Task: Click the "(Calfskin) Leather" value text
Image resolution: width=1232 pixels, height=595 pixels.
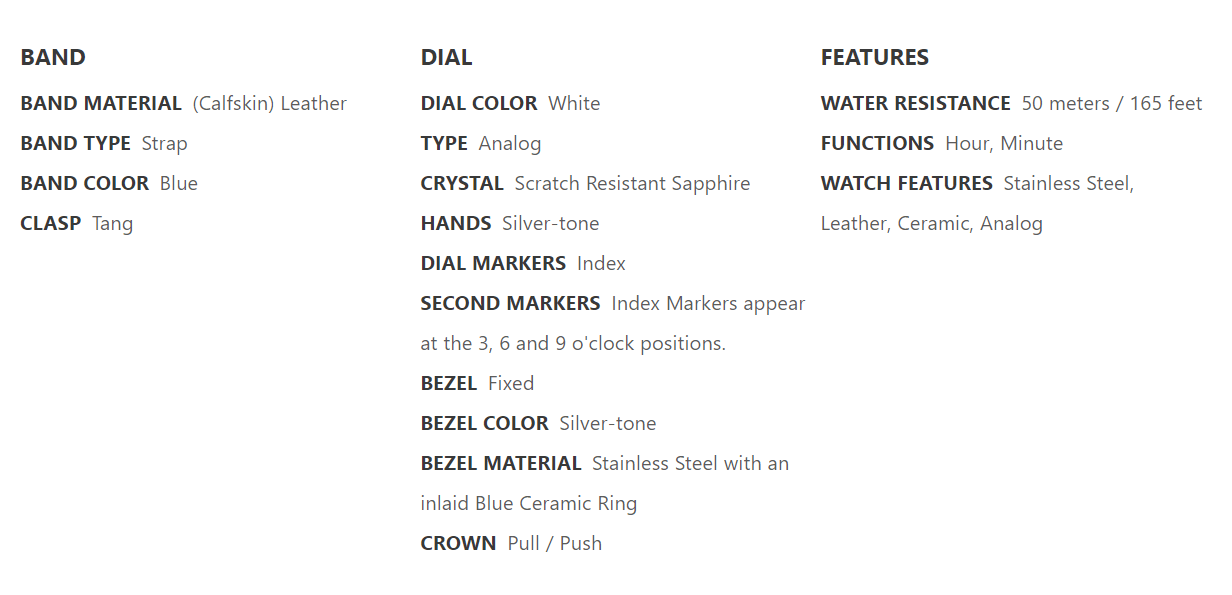Action: (270, 103)
